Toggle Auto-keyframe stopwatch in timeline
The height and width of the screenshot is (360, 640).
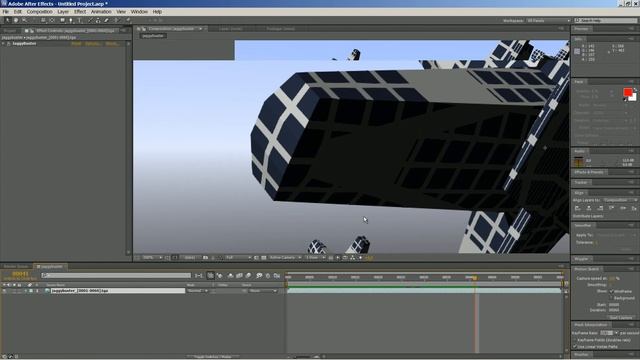(x=268, y=276)
